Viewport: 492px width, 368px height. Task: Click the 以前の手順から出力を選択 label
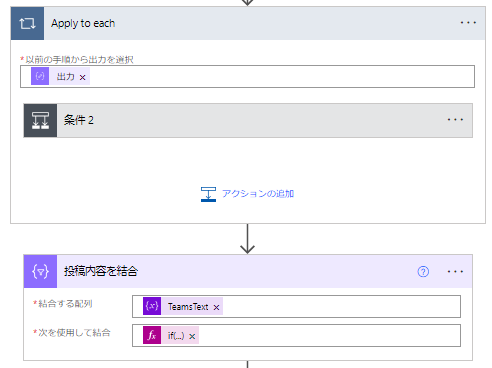coord(79,60)
